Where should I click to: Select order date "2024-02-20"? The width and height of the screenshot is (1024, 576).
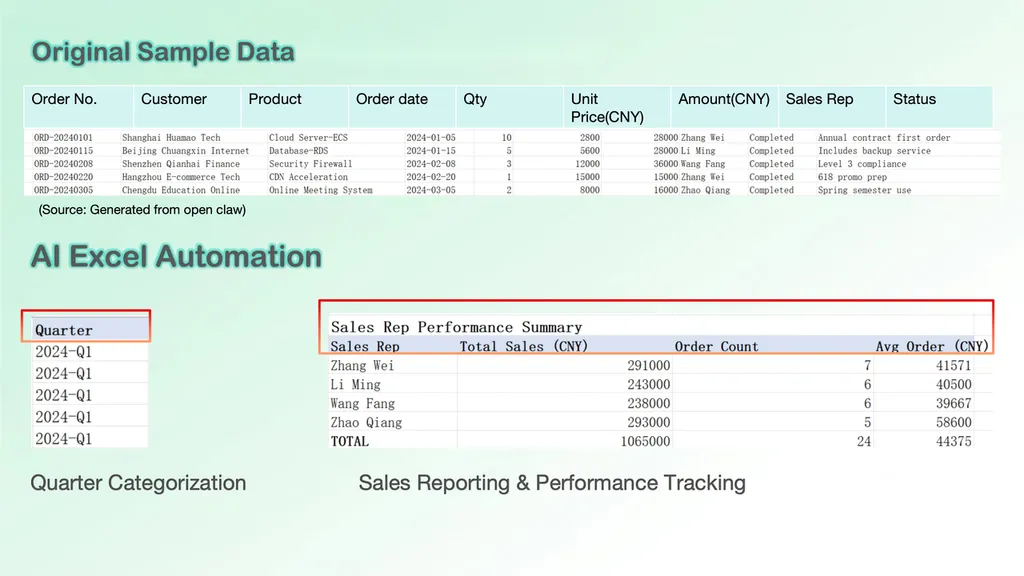431,177
